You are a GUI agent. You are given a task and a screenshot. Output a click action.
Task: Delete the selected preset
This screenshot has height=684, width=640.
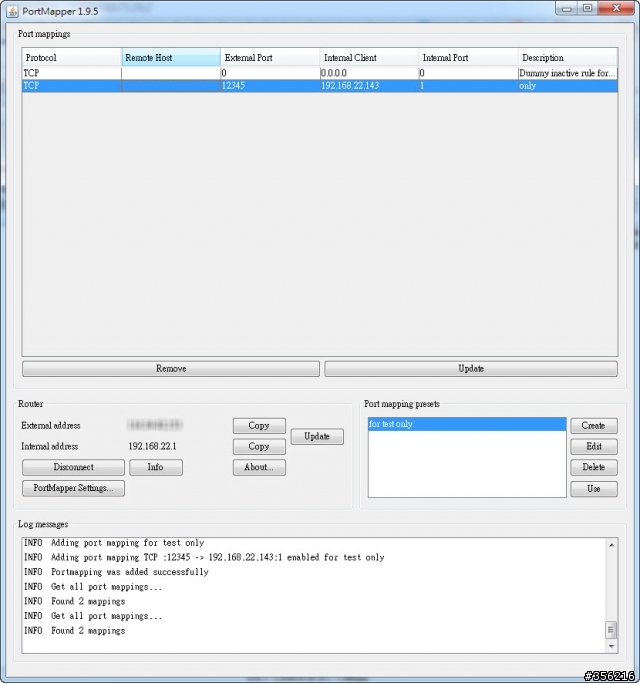tap(594, 467)
